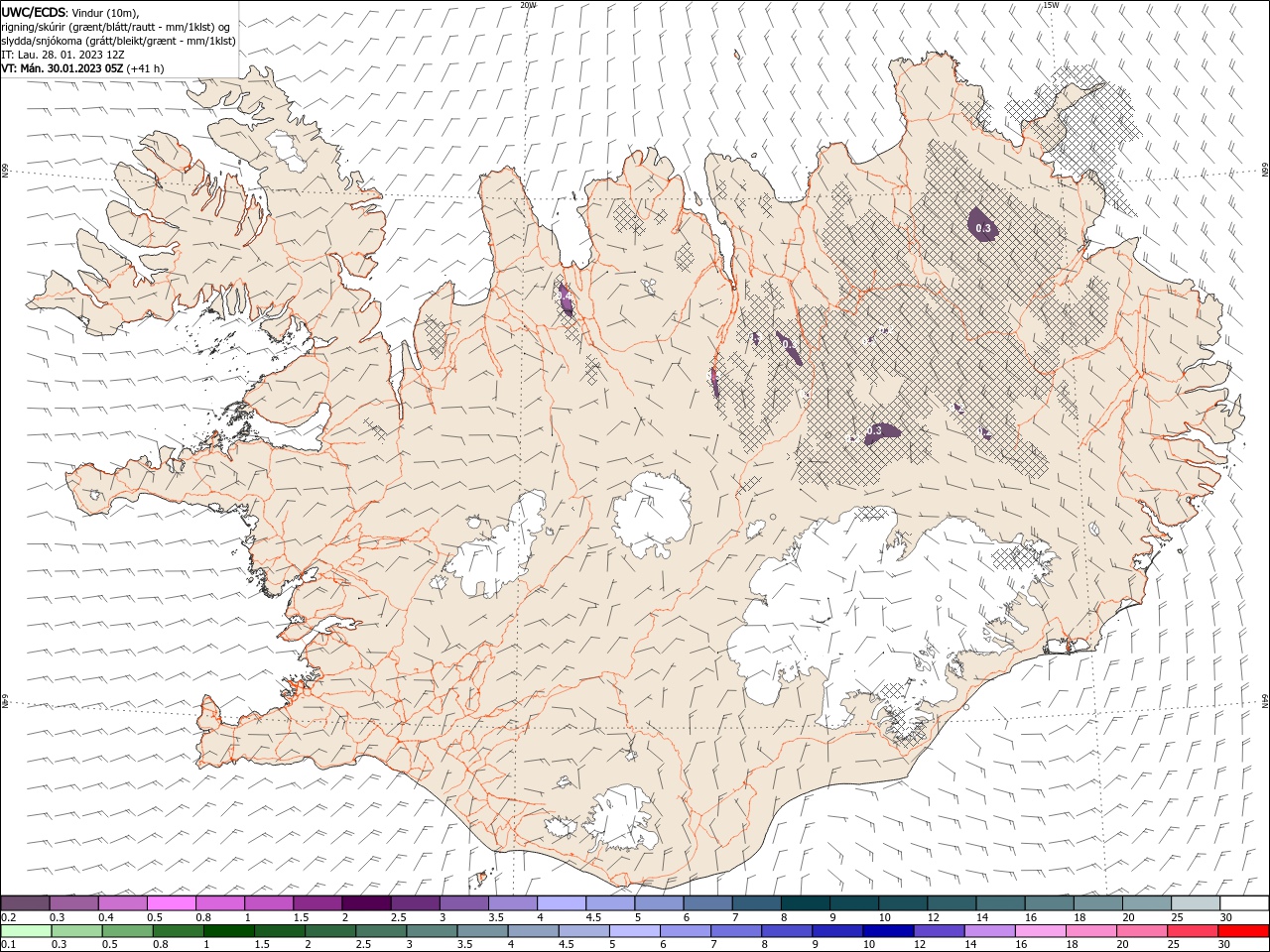The height and width of the screenshot is (952, 1270).
Task: Pick lower scale light pink swatch at 16
Action: coord(1040,931)
